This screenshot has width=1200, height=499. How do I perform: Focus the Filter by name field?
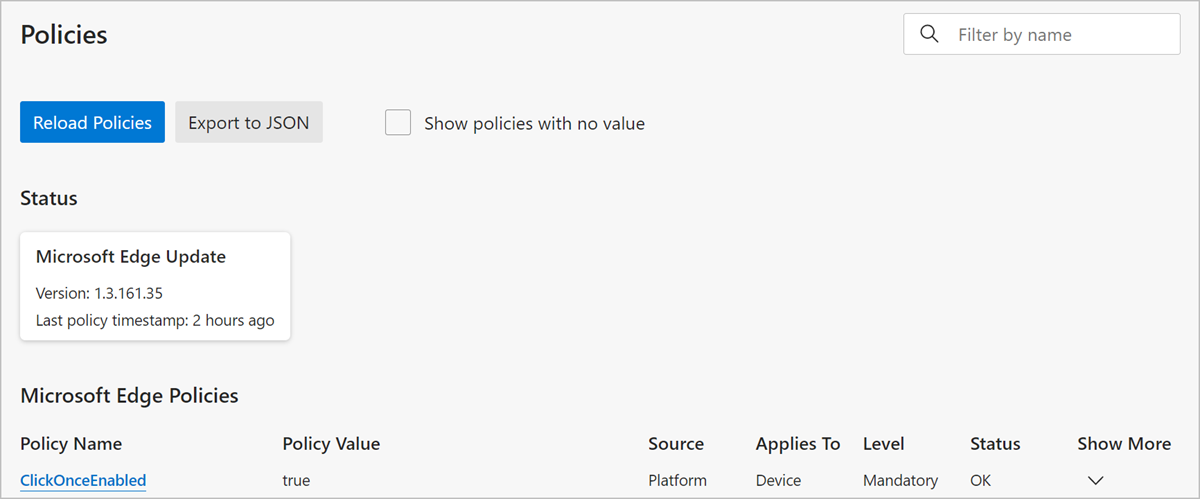tap(1060, 35)
